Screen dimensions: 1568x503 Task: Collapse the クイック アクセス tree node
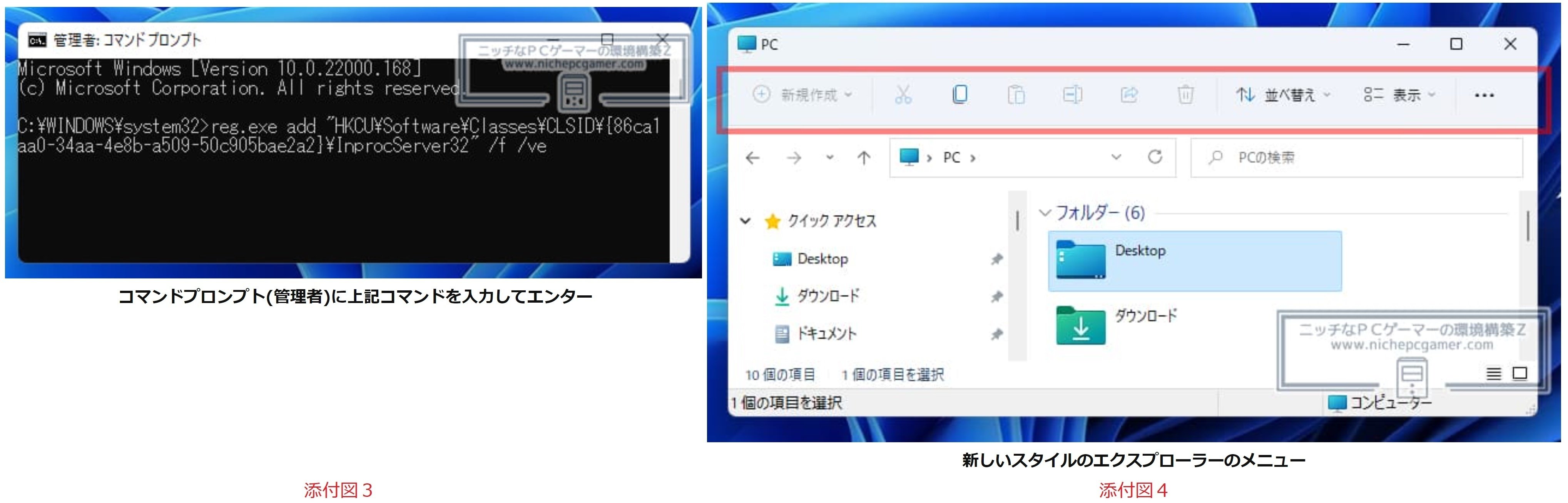pos(745,221)
